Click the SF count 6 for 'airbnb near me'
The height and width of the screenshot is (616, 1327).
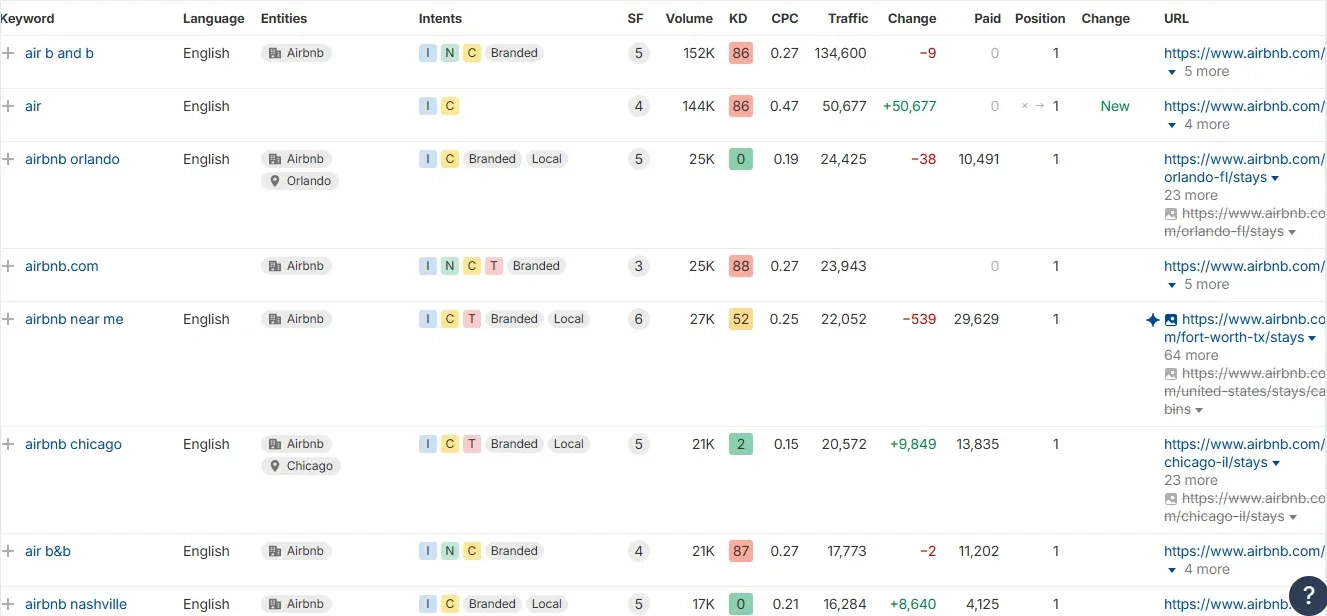[x=638, y=319]
